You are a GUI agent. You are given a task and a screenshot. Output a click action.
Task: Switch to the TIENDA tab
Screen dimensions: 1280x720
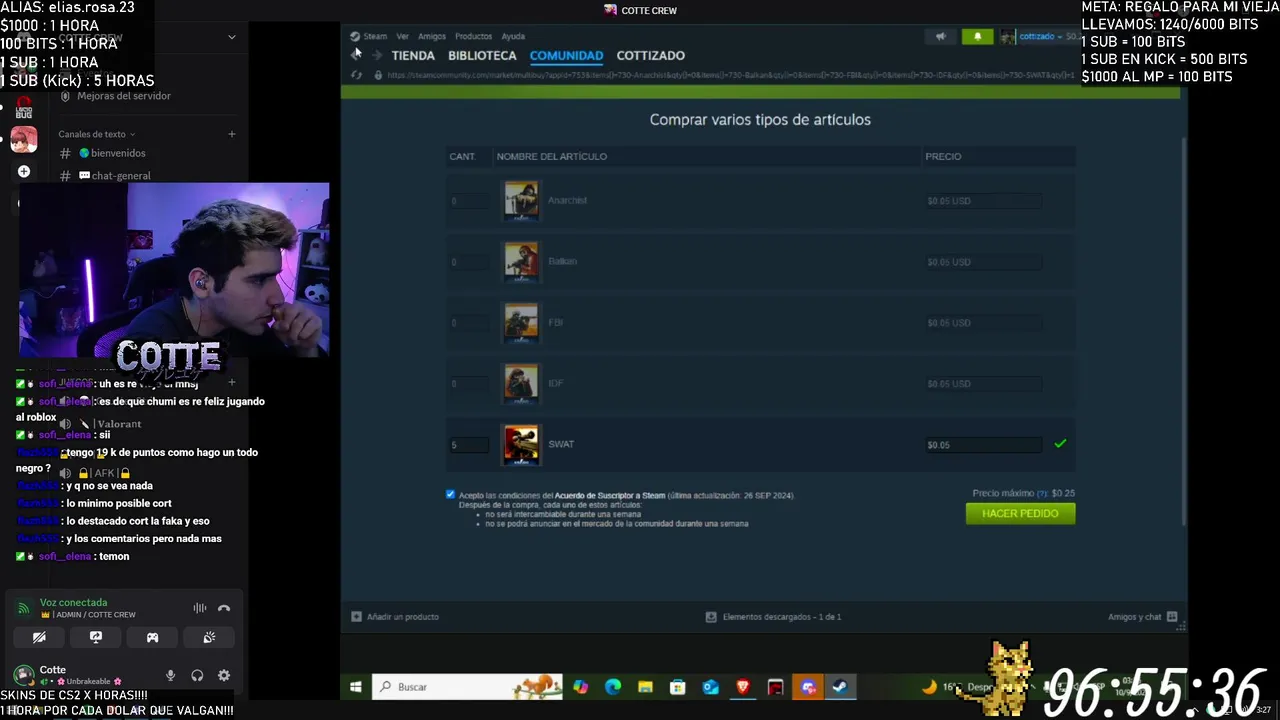(x=413, y=55)
